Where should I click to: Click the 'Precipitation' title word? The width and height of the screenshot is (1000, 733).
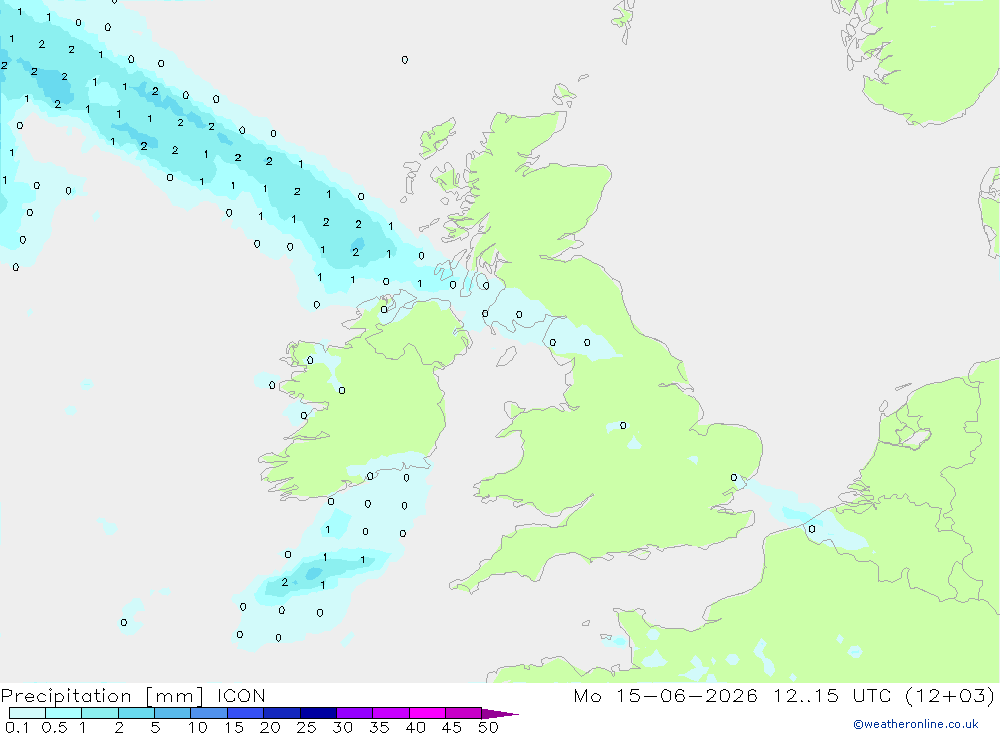(66, 696)
